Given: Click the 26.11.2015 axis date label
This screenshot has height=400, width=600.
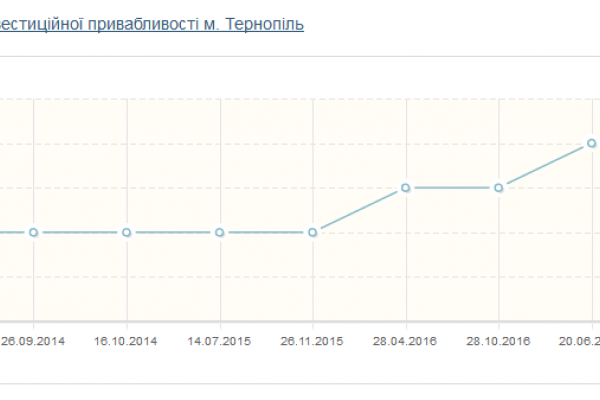Looking at the screenshot, I should [312, 341].
